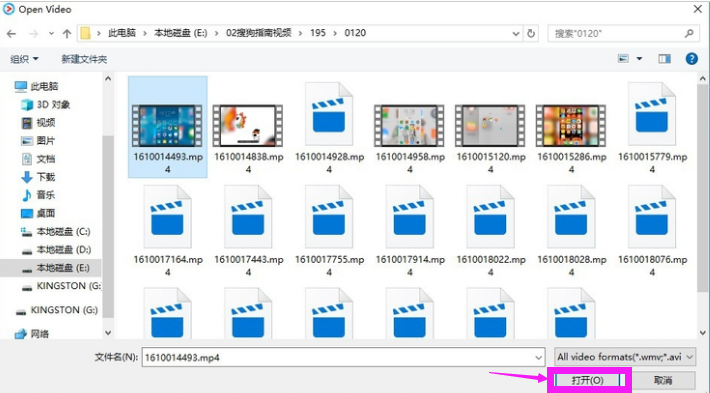This screenshot has width=710, height=393.
Task: Expand the address path history dropdown
Action: pos(516,34)
